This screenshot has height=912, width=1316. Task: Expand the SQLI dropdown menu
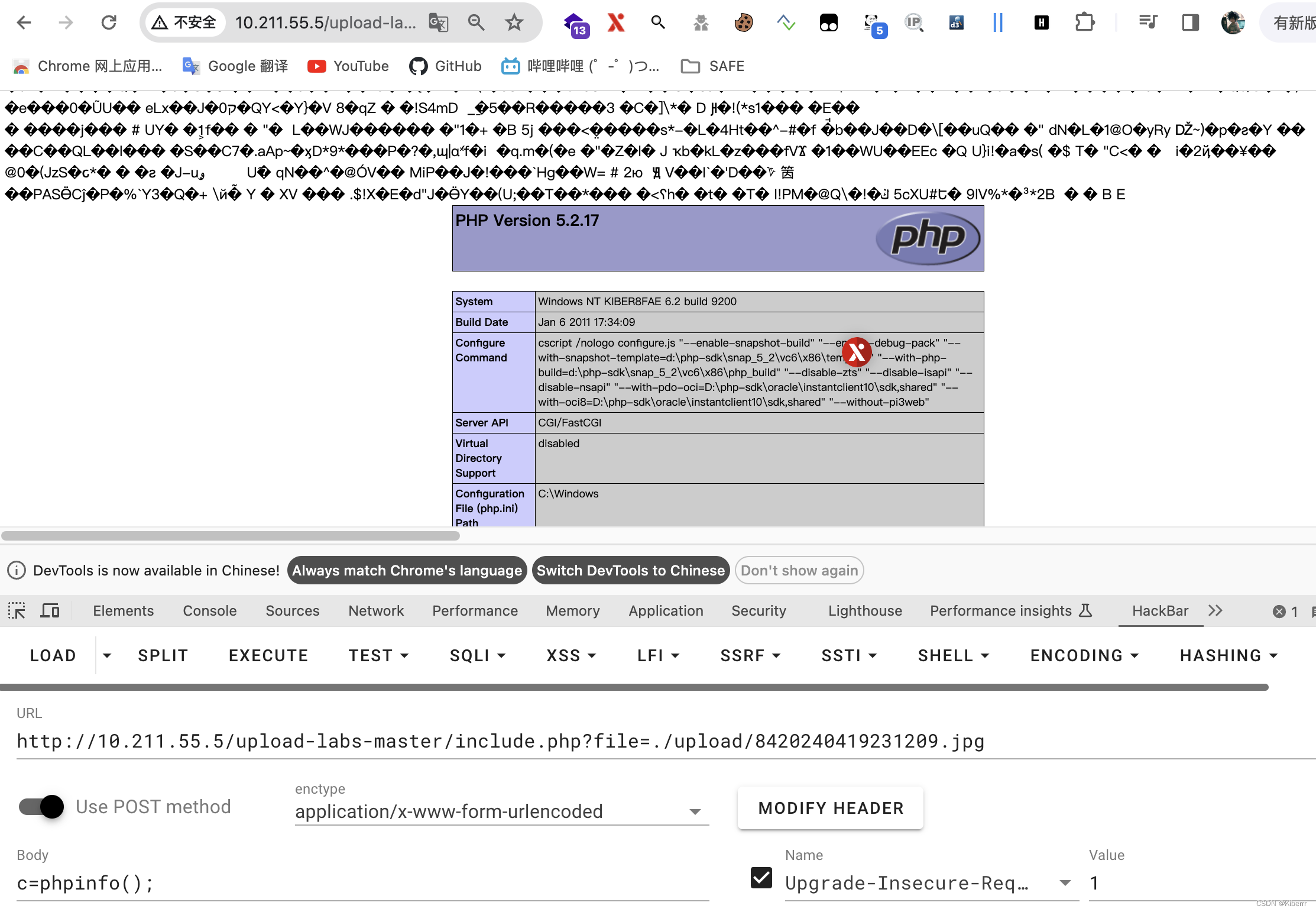coord(478,655)
